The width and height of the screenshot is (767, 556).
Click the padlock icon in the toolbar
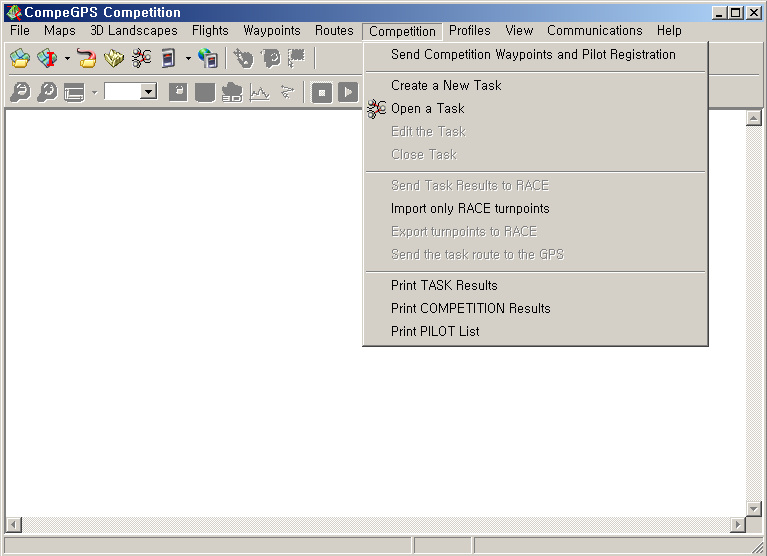click(178, 92)
